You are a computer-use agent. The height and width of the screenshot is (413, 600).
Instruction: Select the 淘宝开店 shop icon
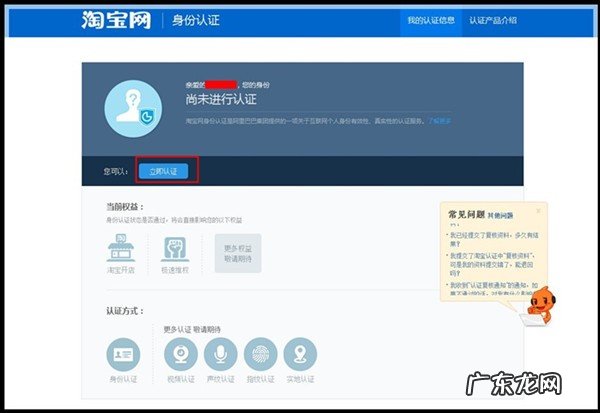[121, 248]
